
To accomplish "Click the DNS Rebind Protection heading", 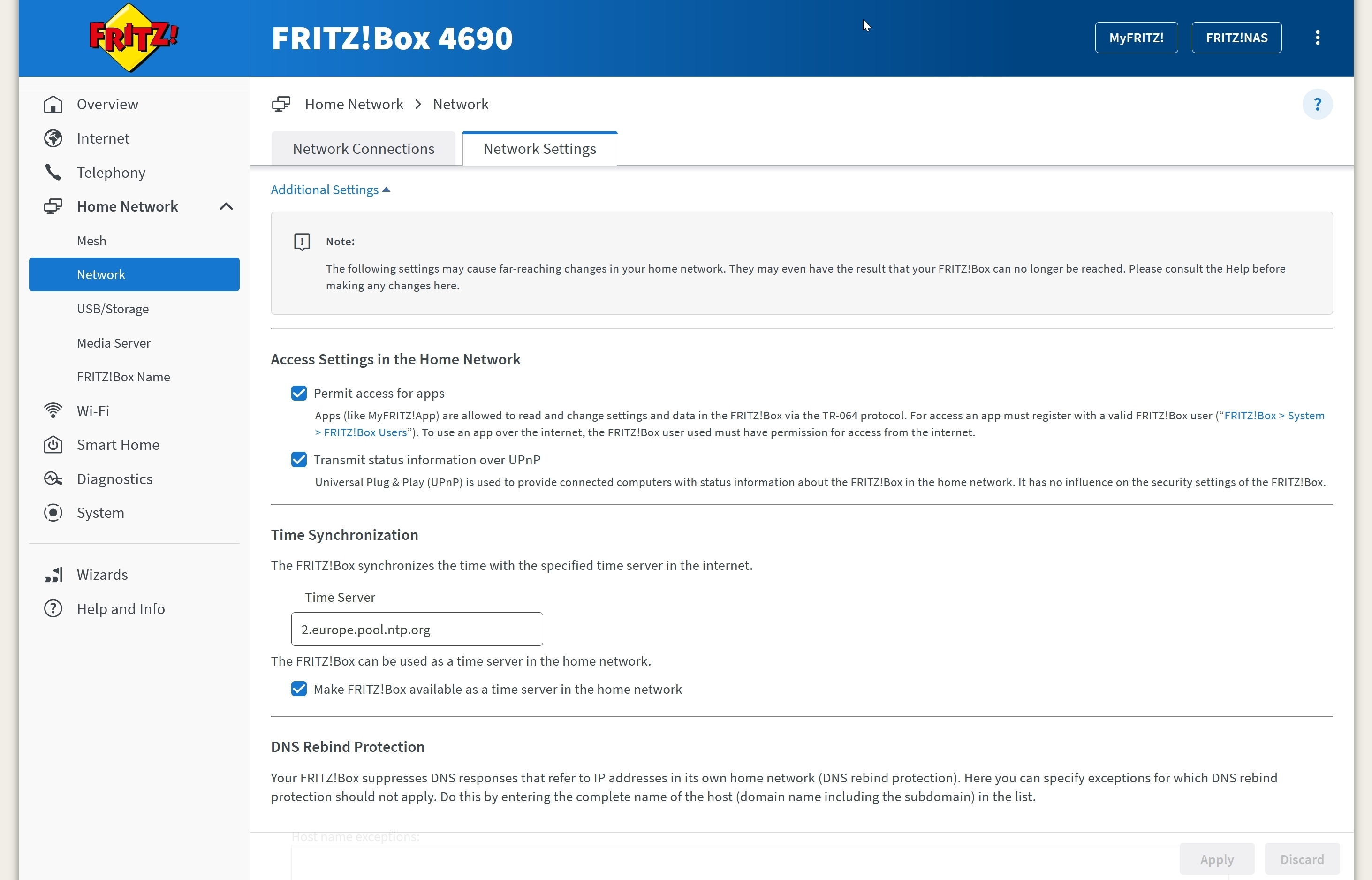I will point(348,747).
